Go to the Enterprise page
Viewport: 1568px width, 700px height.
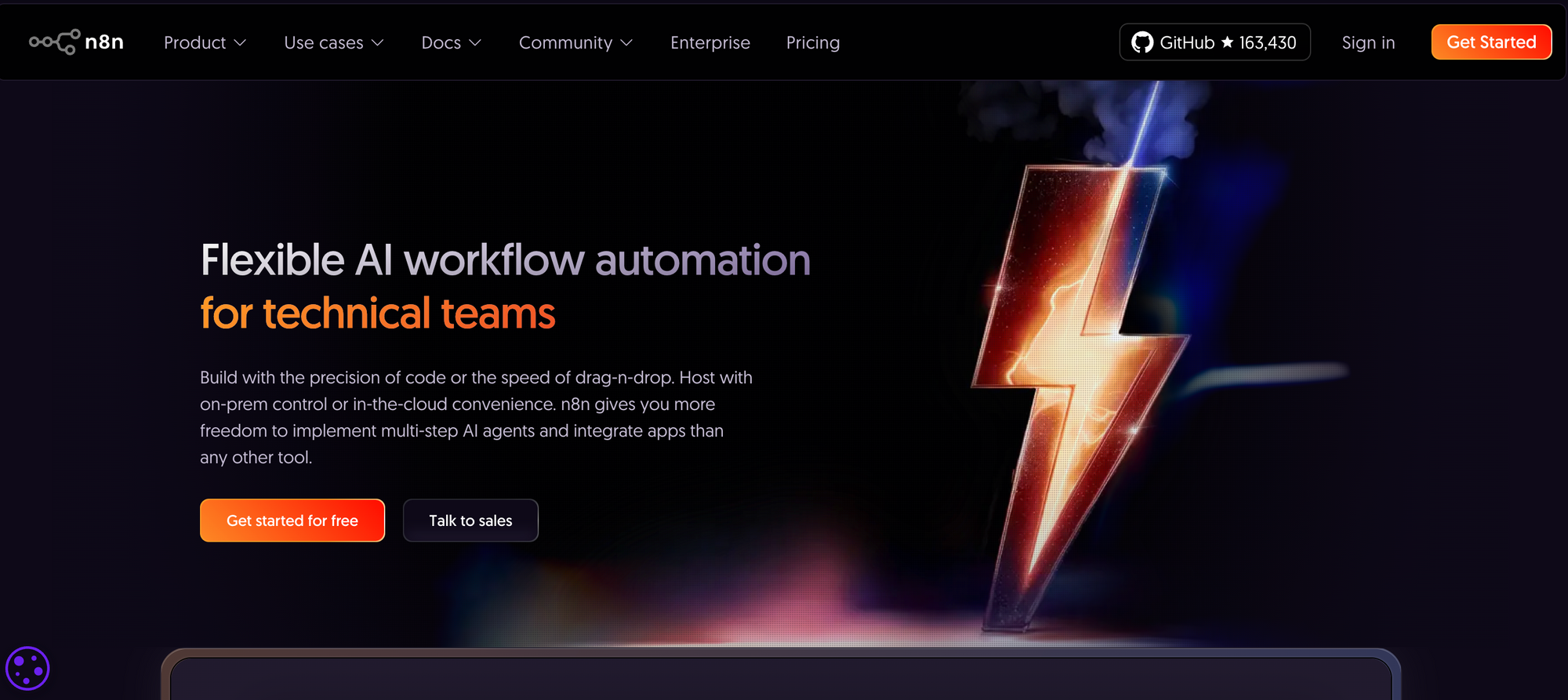(x=710, y=43)
